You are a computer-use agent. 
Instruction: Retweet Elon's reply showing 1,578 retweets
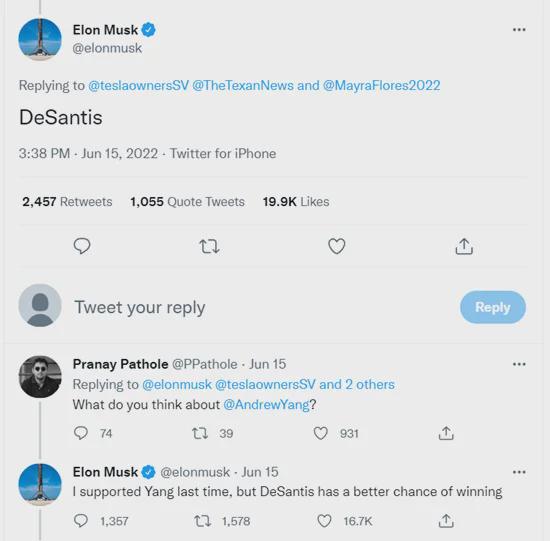(x=203, y=521)
